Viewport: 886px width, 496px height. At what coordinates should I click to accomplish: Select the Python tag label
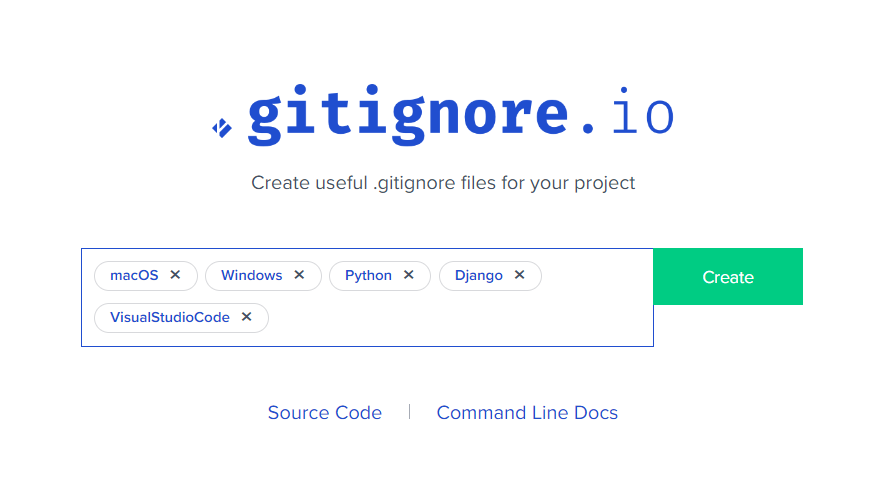368,275
